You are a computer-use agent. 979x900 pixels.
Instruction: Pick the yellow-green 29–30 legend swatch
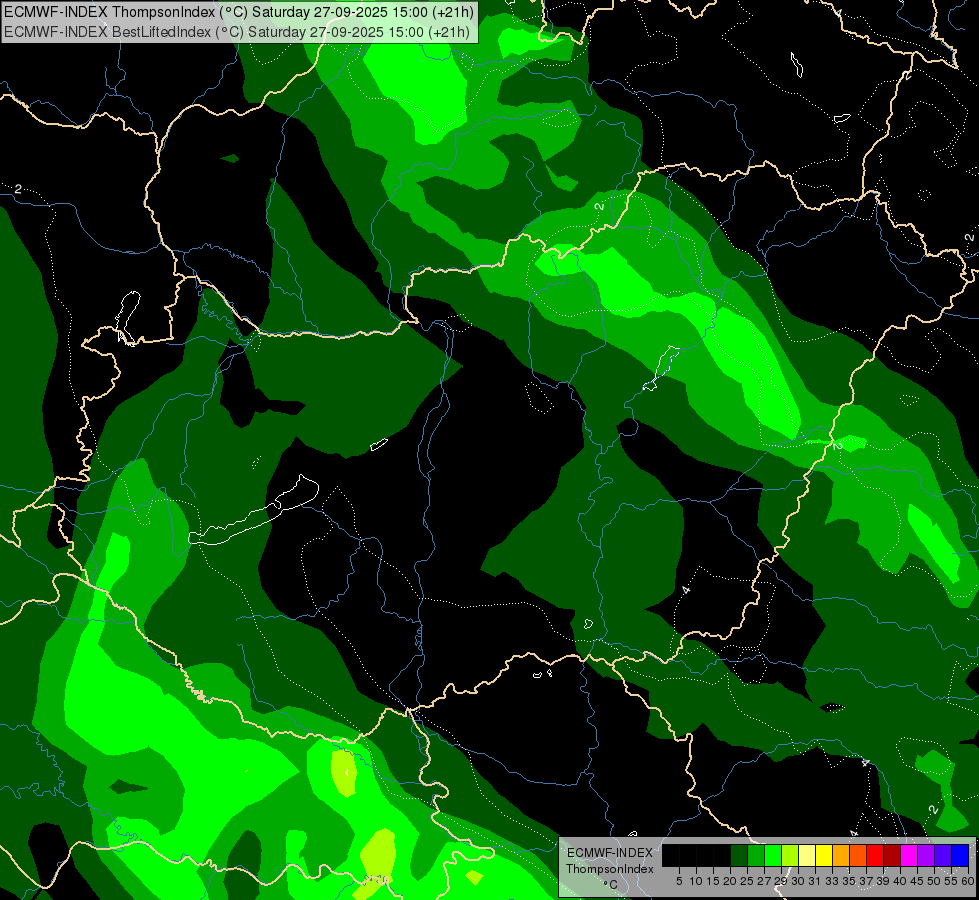[790, 855]
